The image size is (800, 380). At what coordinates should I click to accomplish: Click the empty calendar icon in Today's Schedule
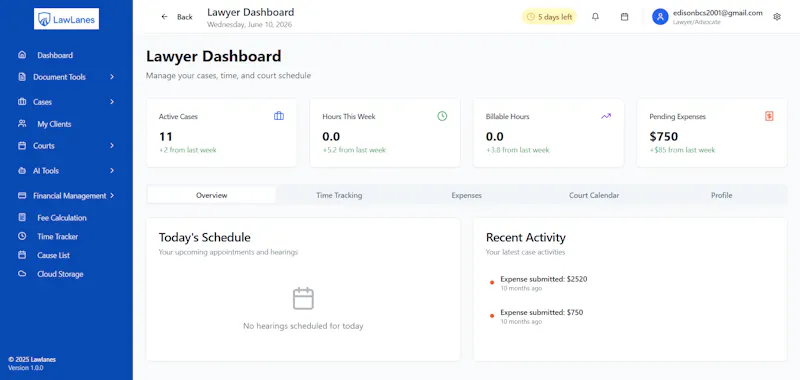(303, 298)
